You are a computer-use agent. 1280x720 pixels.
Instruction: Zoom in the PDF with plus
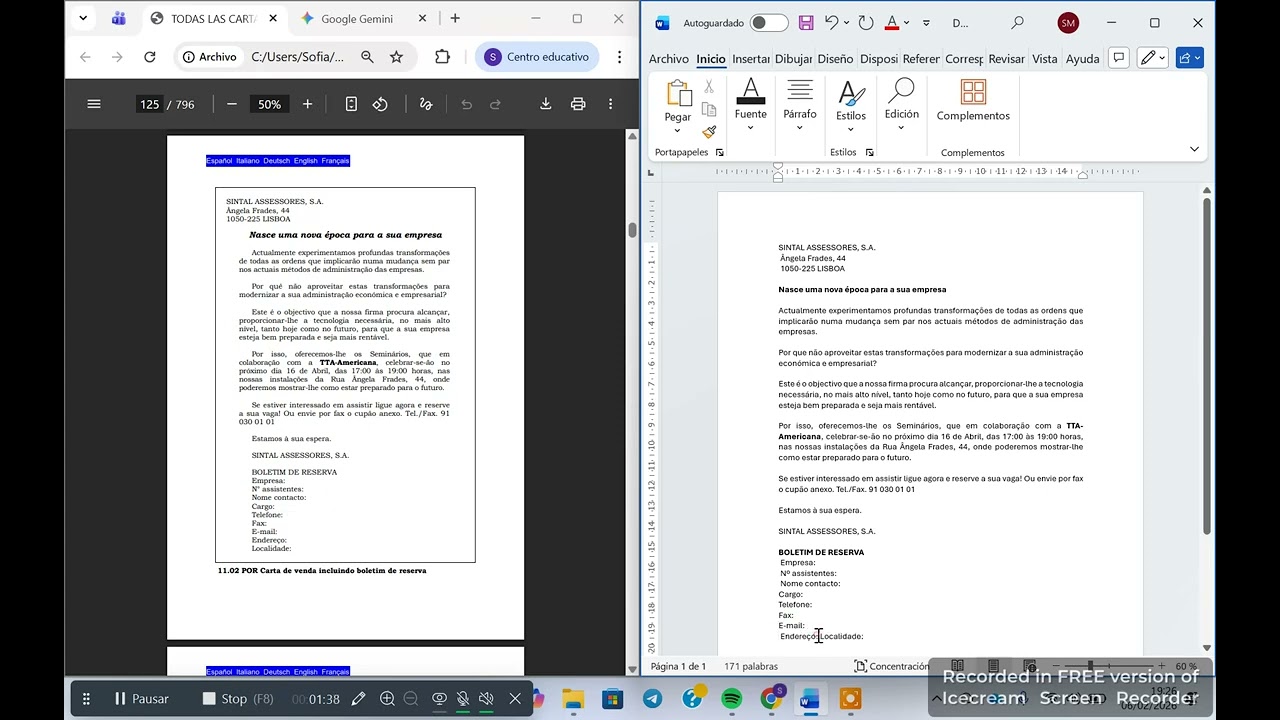pyautogui.click(x=307, y=104)
